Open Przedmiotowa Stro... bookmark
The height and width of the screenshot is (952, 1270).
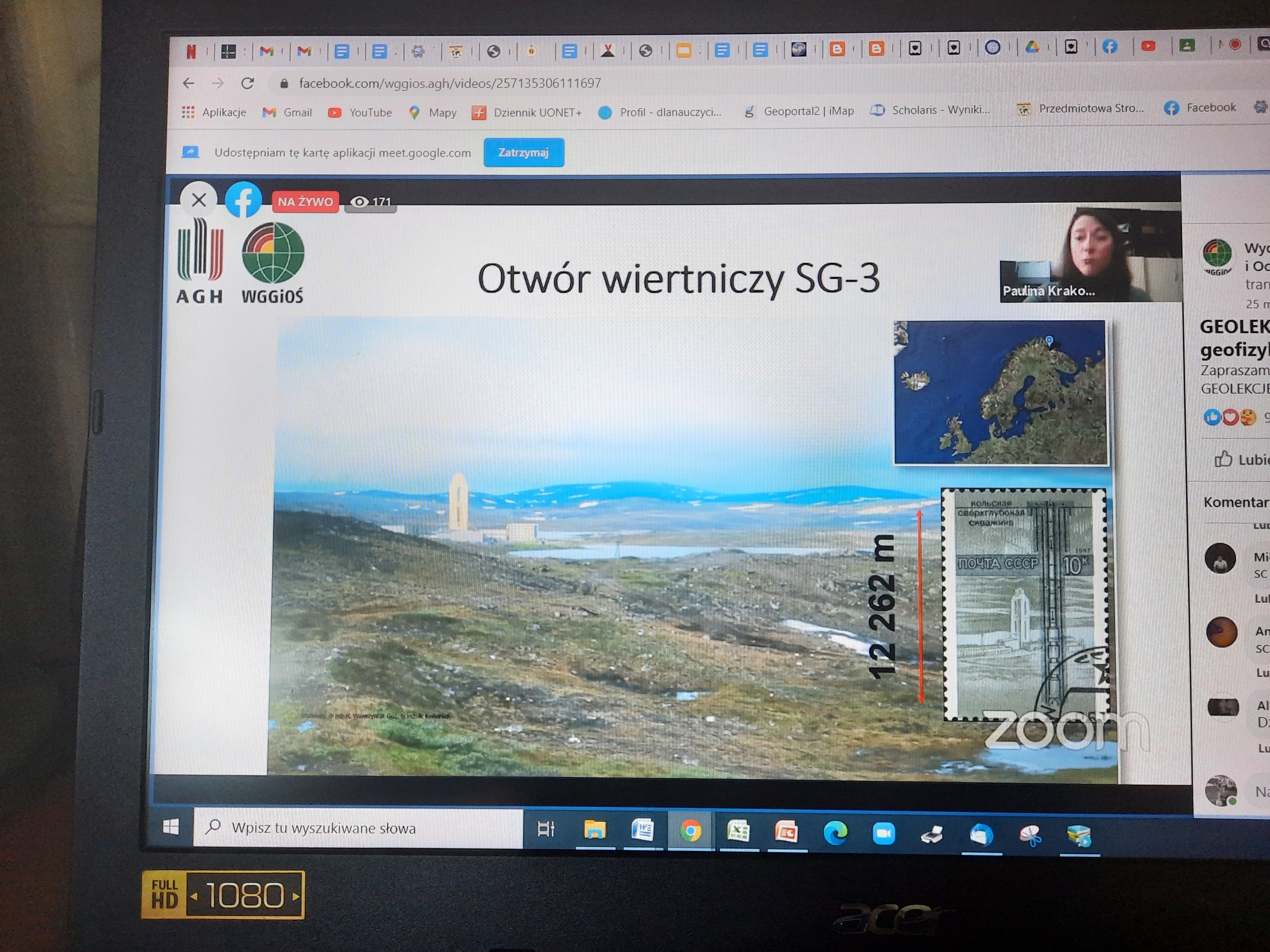[x=1080, y=109]
